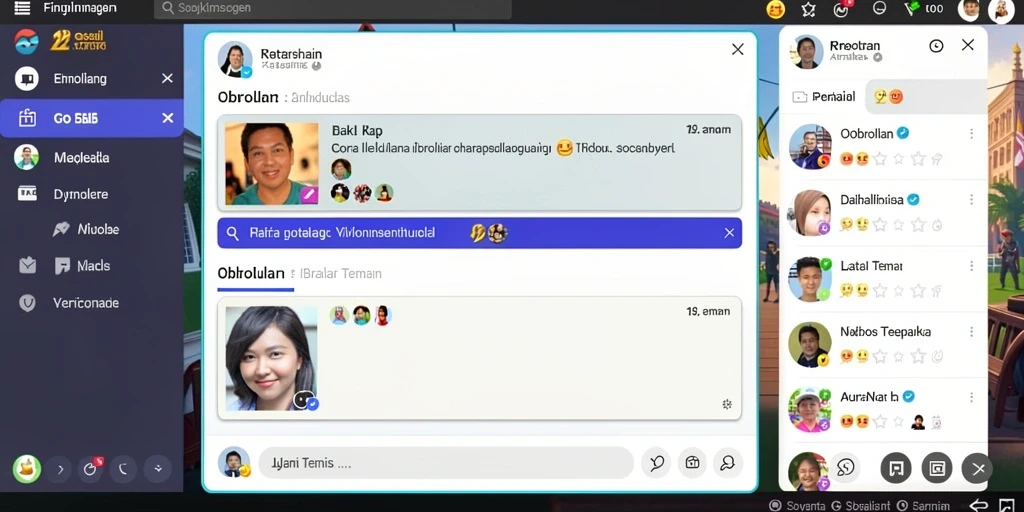Open three-dot menu next to Dalhallinisa

[x=972, y=200]
